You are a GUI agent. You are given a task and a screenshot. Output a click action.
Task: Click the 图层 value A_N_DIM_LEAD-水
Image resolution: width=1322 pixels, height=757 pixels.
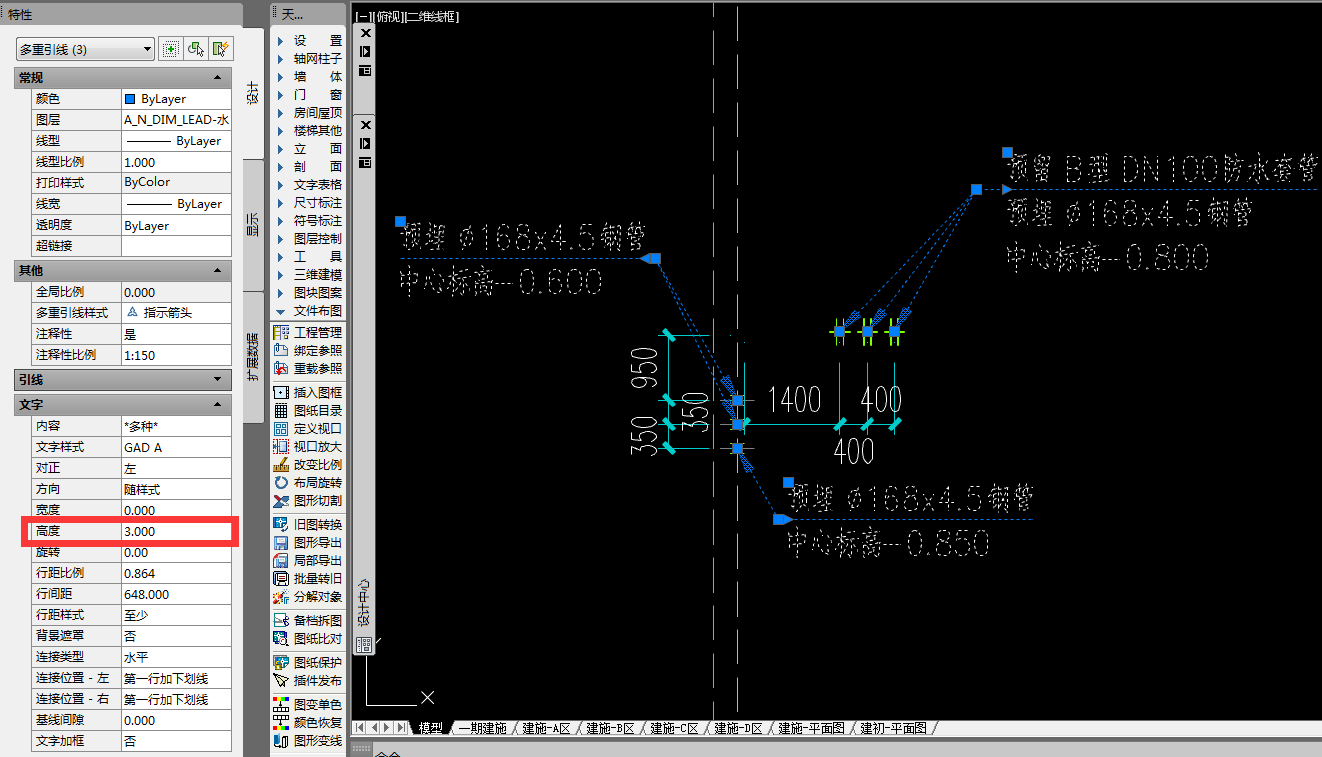coord(176,120)
